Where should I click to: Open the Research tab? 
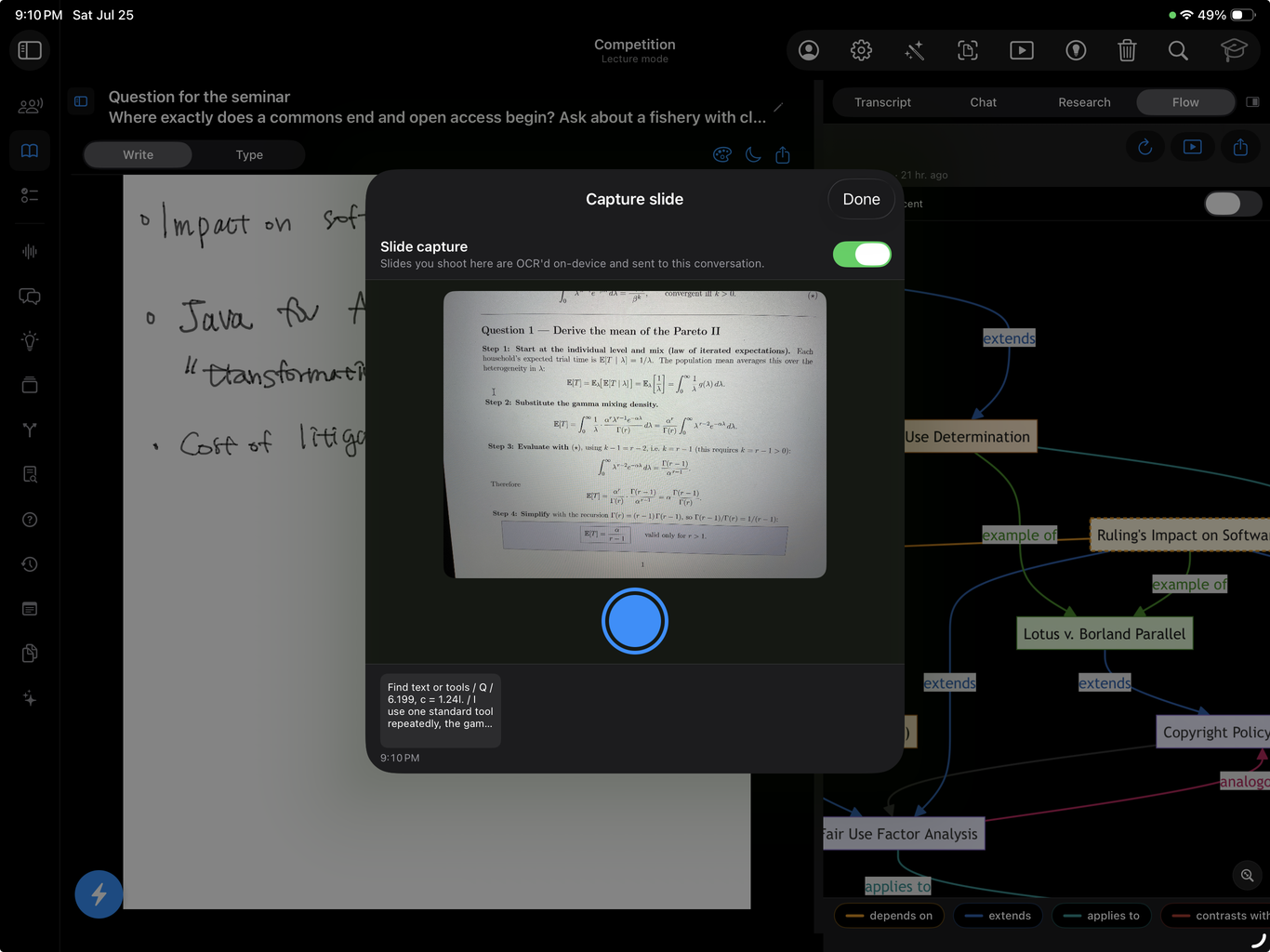click(x=1084, y=102)
